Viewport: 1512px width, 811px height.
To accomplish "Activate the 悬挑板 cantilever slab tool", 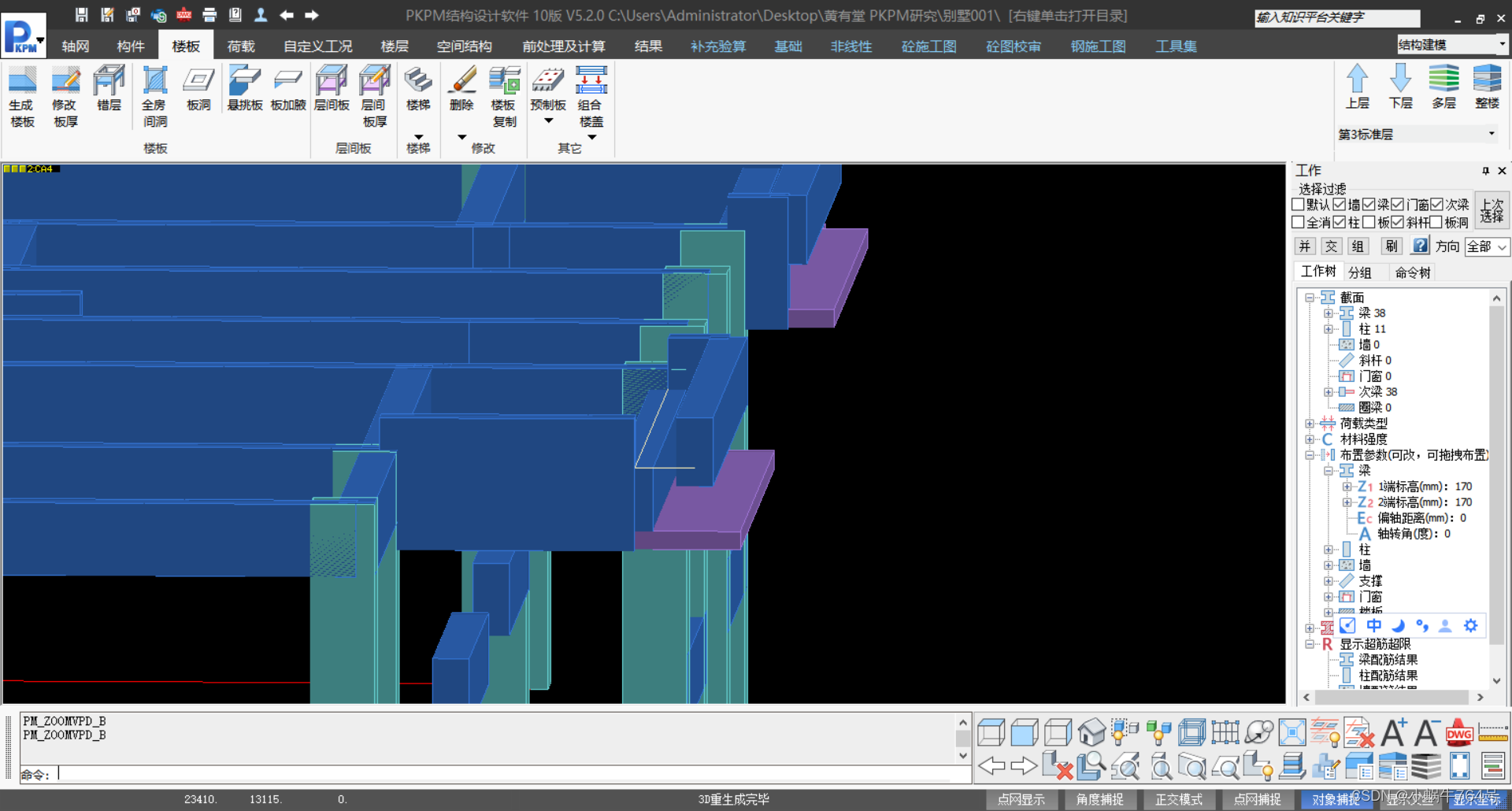I will (244, 89).
